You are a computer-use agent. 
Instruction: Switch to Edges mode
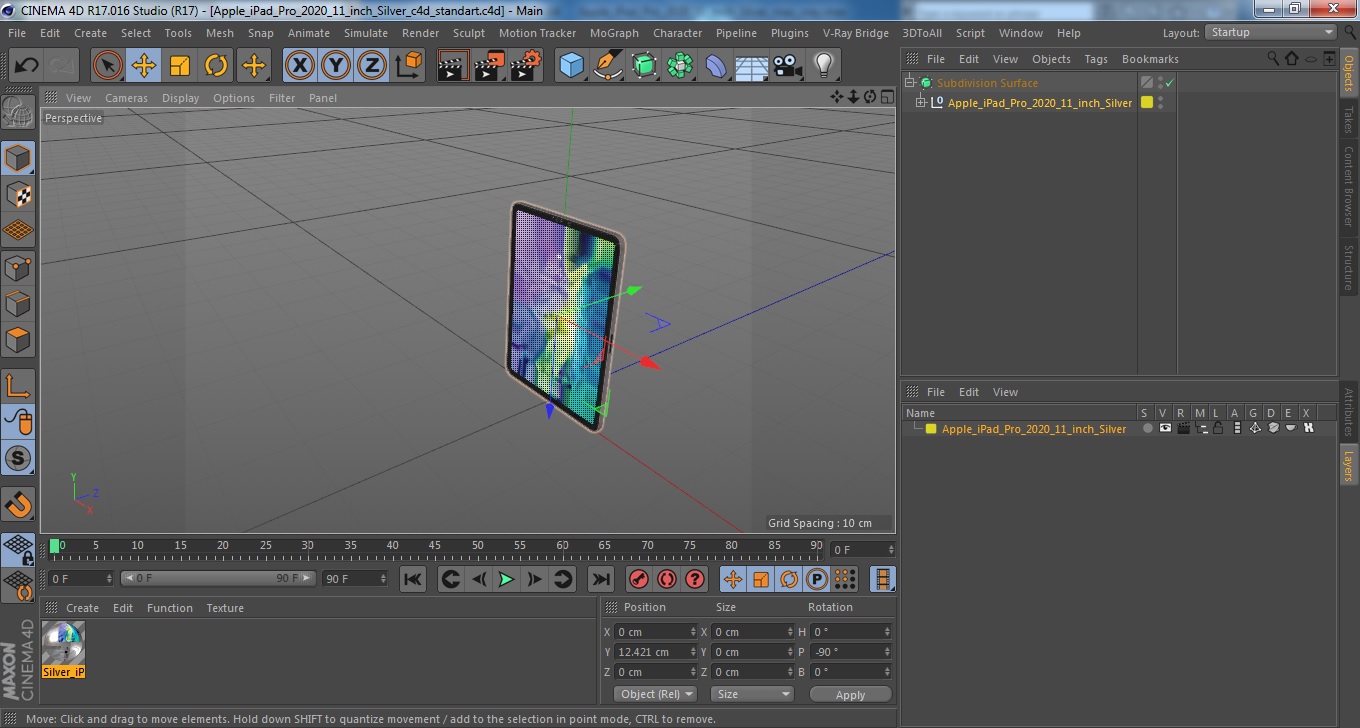pyautogui.click(x=18, y=303)
